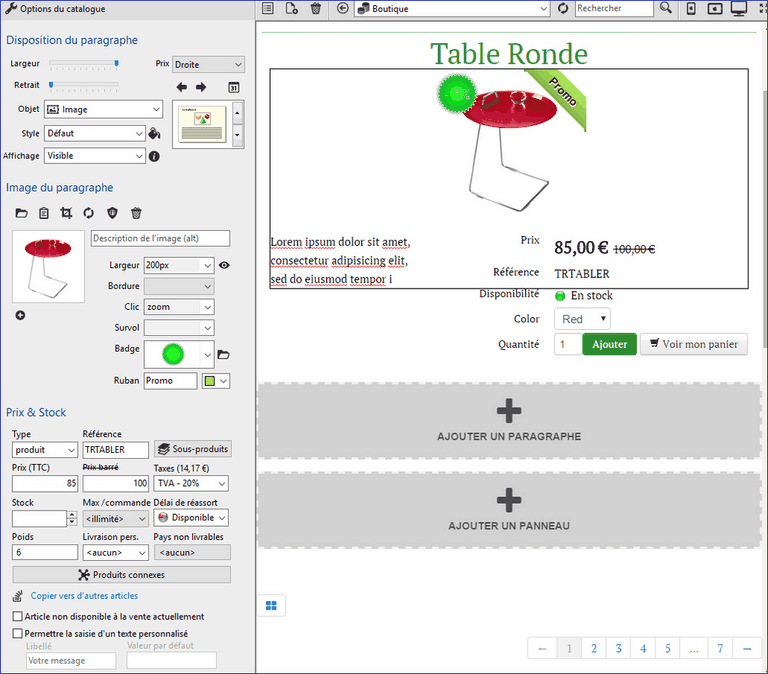The image size is (768, 674).
Task: Click the calendar icon under Prix
Action: (x=234, y=88)
